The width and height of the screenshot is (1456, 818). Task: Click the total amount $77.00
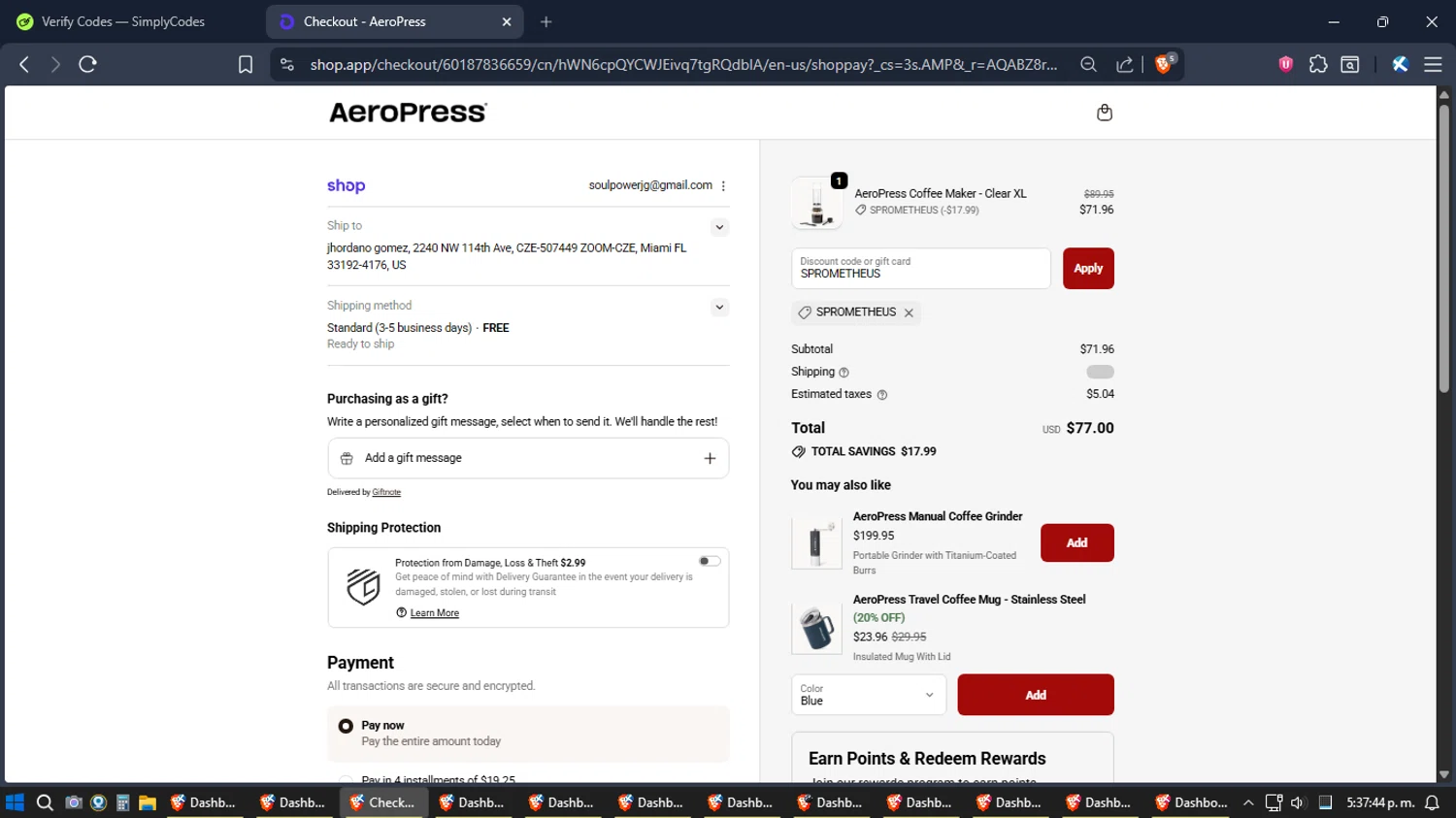1090,428
